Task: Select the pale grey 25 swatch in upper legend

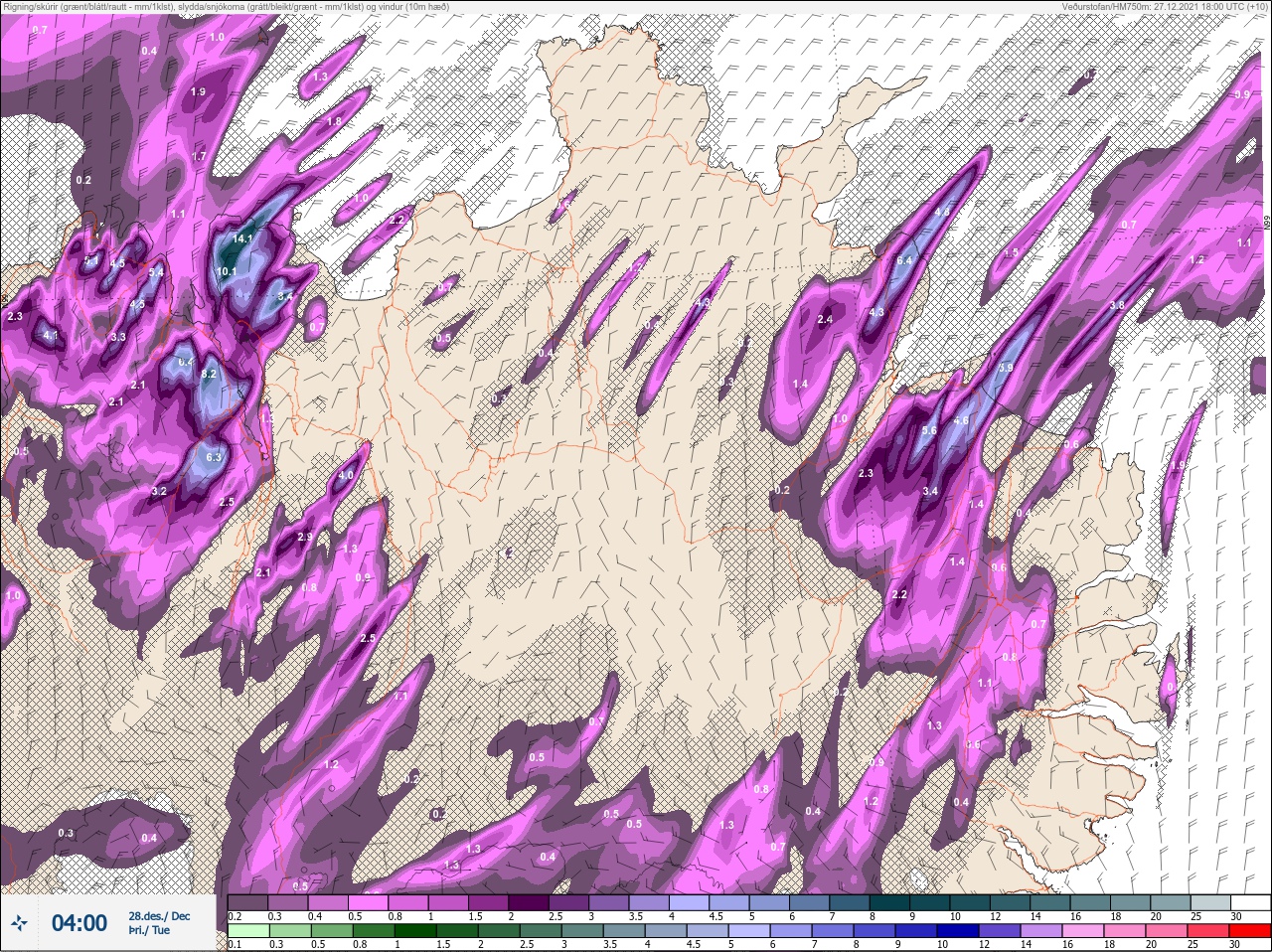Action: coord(1209,902)
